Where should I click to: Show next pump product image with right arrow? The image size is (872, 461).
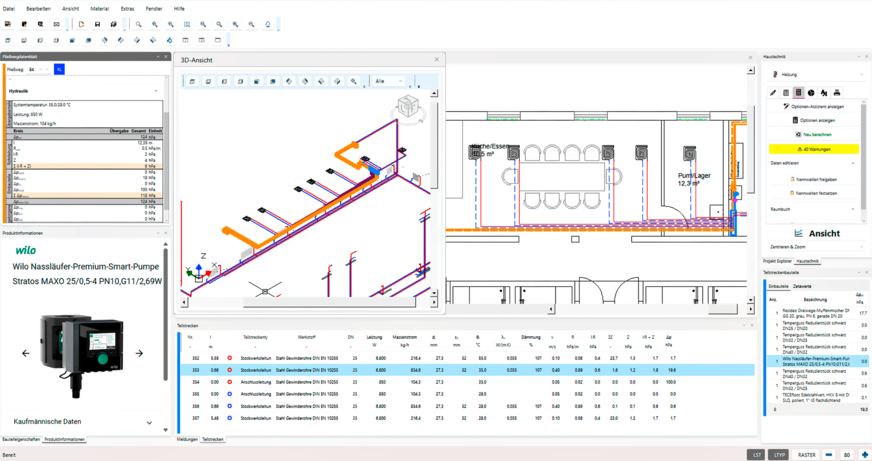pyautogui.click(x=139, y=353)
